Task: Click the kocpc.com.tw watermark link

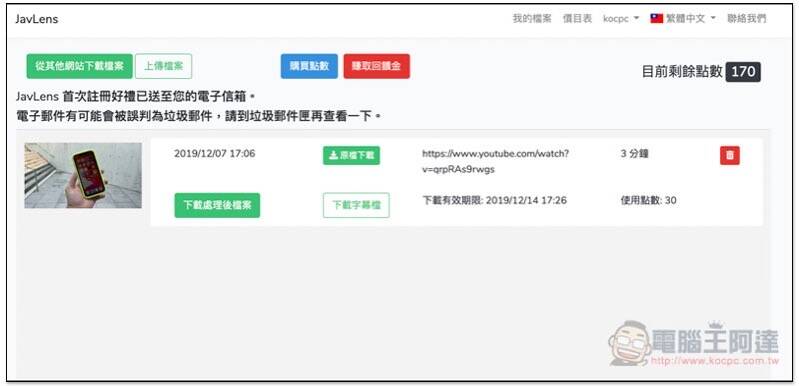Action: 716,361
